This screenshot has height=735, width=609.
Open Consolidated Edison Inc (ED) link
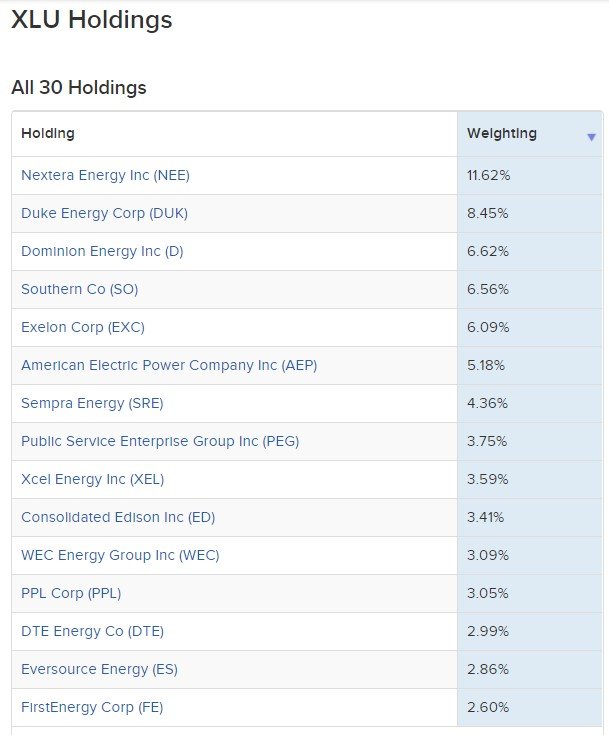[x=118, y=517]
